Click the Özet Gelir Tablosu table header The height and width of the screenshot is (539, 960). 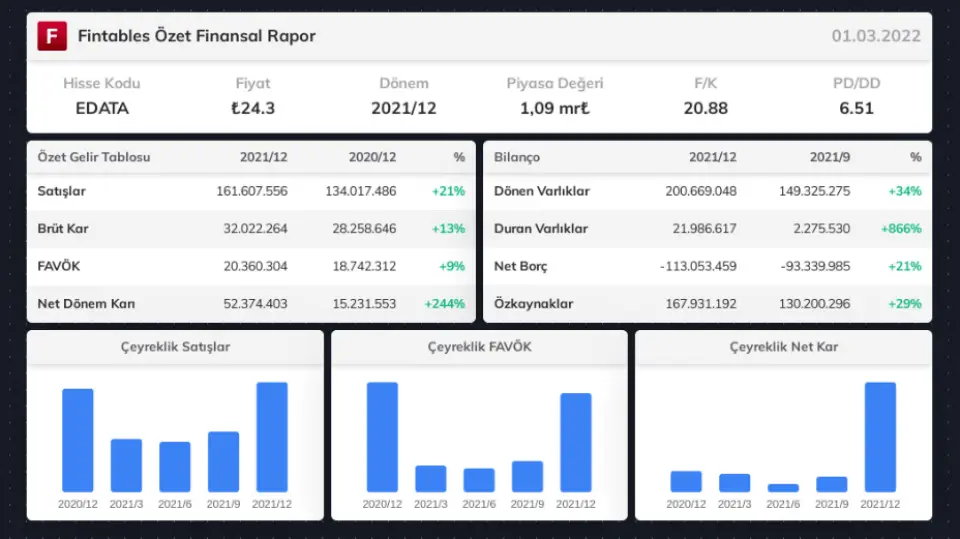94,157
